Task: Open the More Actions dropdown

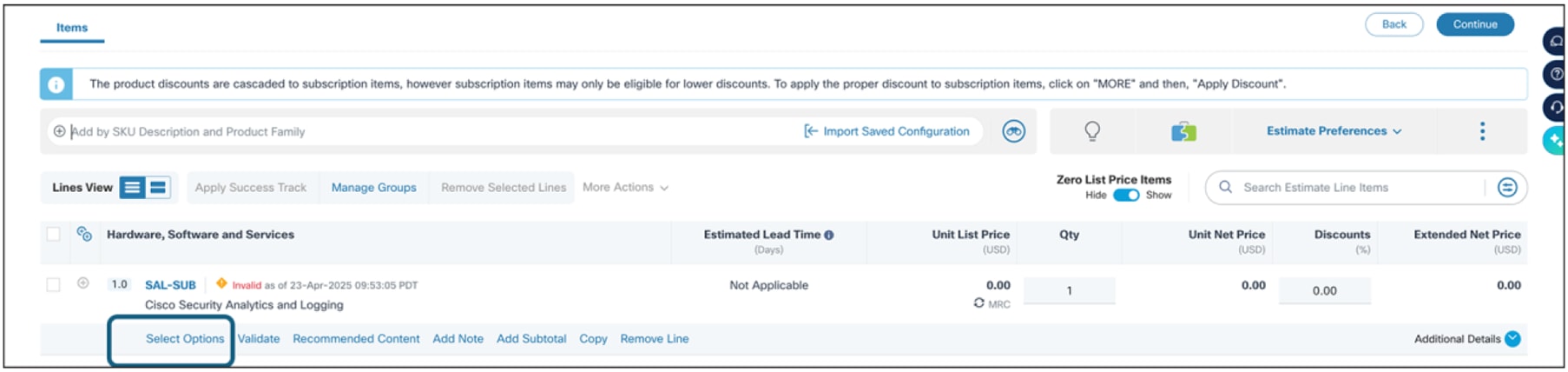Action: [x=625, y=188]
